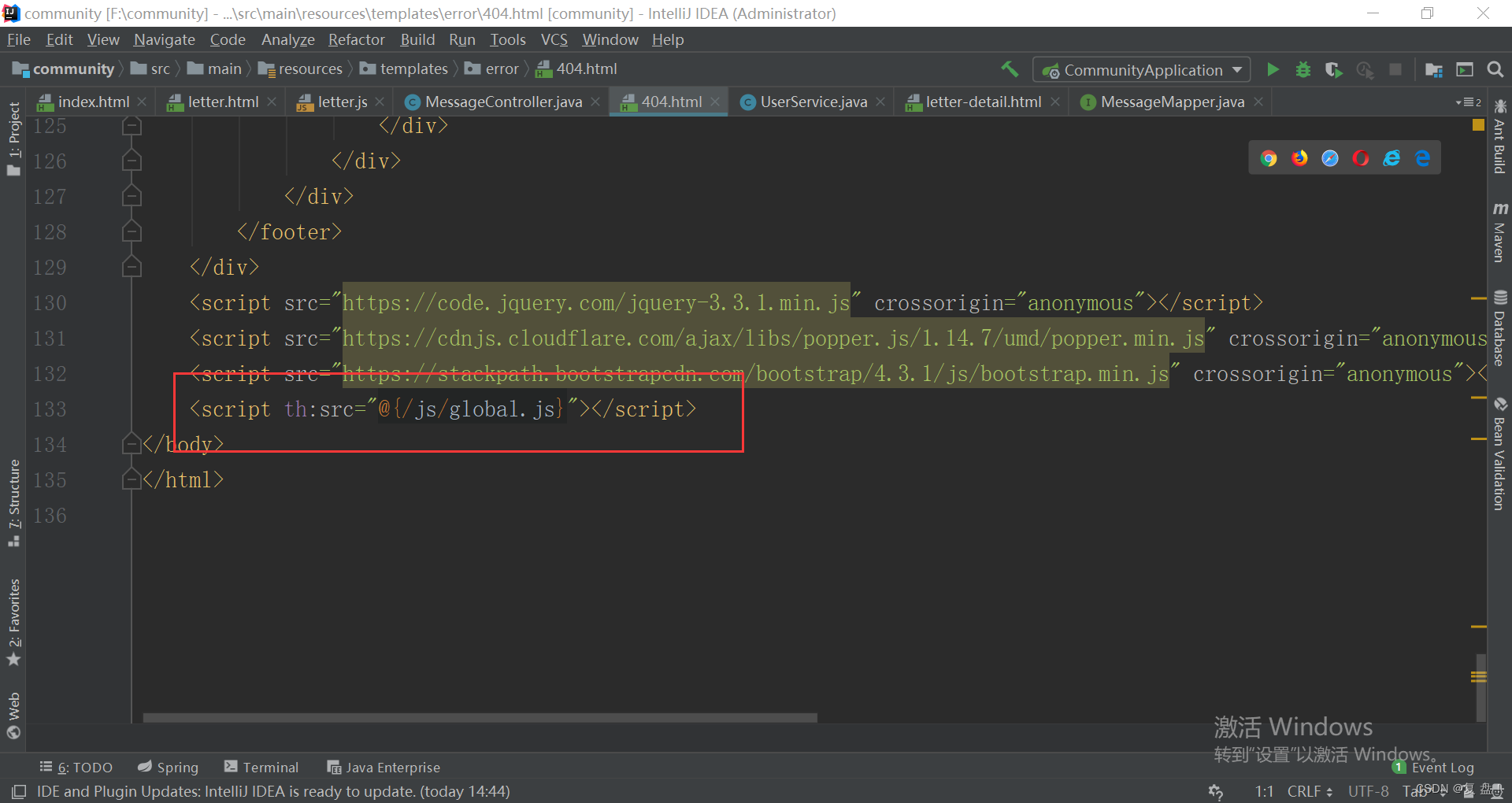This screenshot has height=803, width=1512.
Task: Run CommunityApplication with green play icon
Action: (x=1273, y=69)
